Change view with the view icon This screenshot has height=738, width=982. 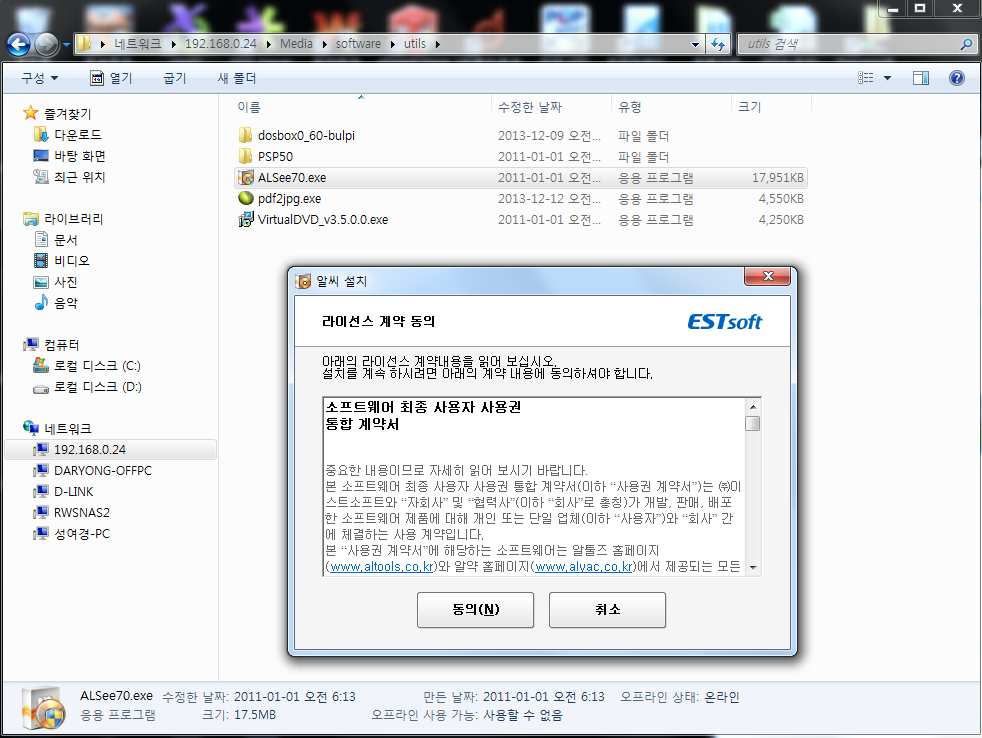pyautogui.click(x=866, y=78)
